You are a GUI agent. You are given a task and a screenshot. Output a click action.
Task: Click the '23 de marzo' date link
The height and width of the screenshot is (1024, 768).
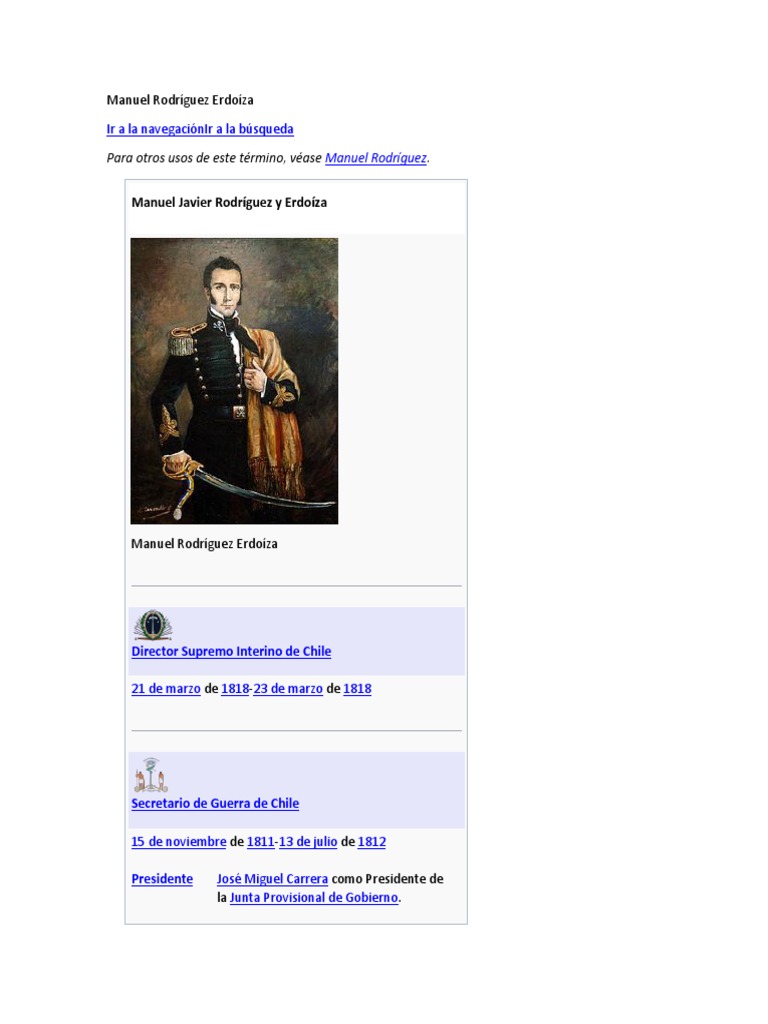(288, 688)
